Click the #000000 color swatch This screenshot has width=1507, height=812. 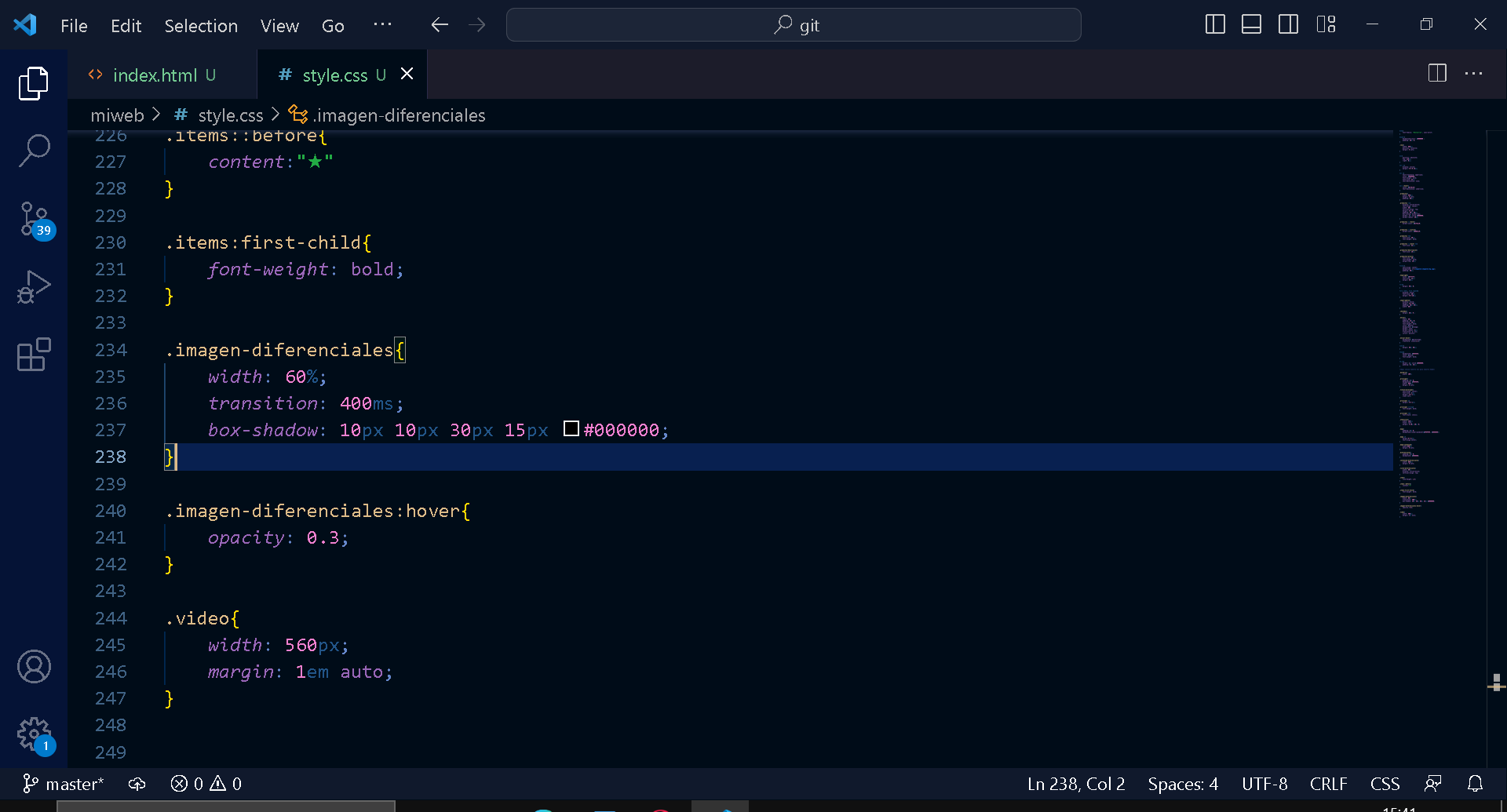pyautogui.click(x=571, y=428)
